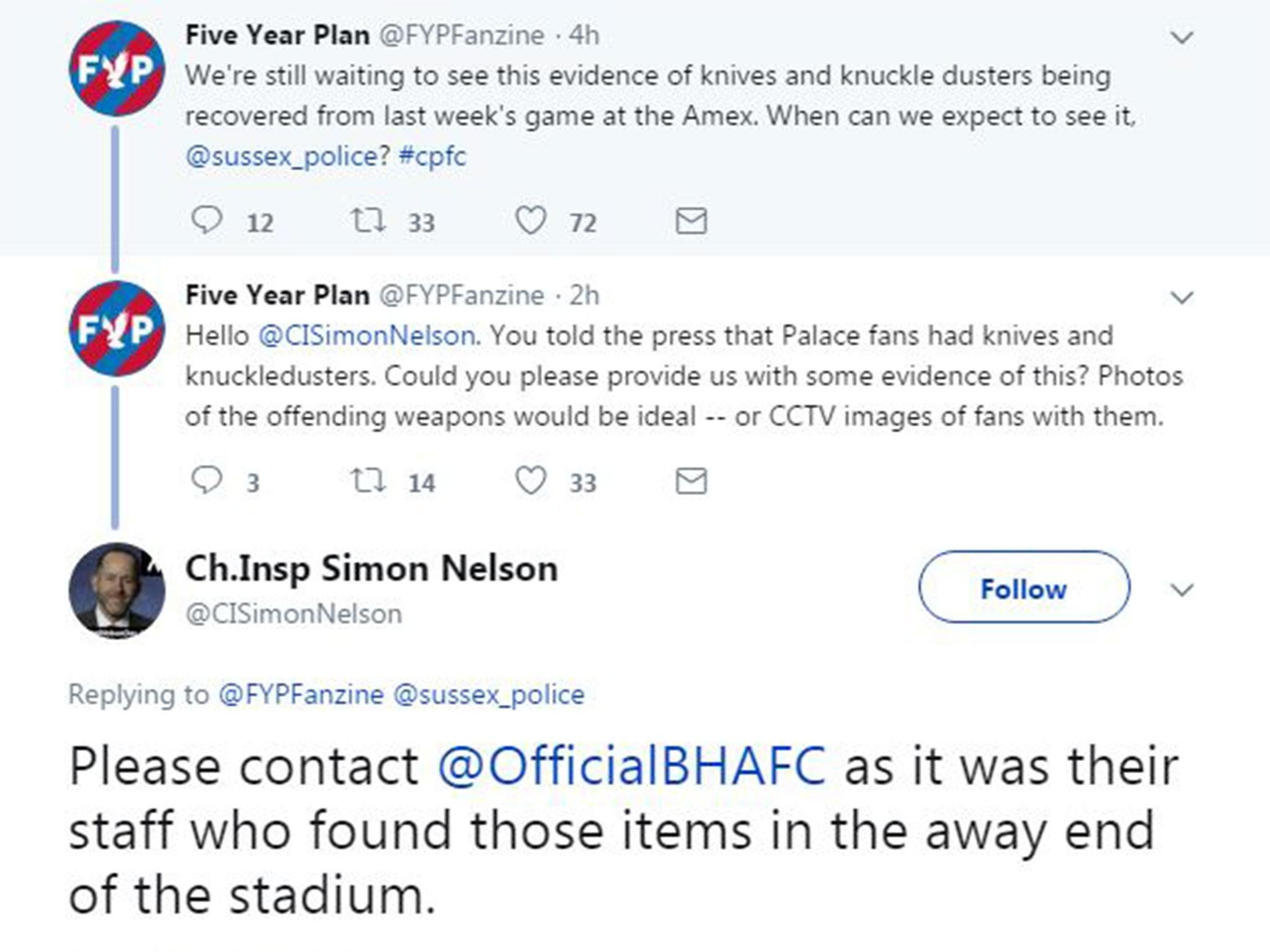Share second tweet via direct message envelope
Image resolution: width=1270 pixels, height=952 pixels.
pyautogui.click(x=691, y=482)
